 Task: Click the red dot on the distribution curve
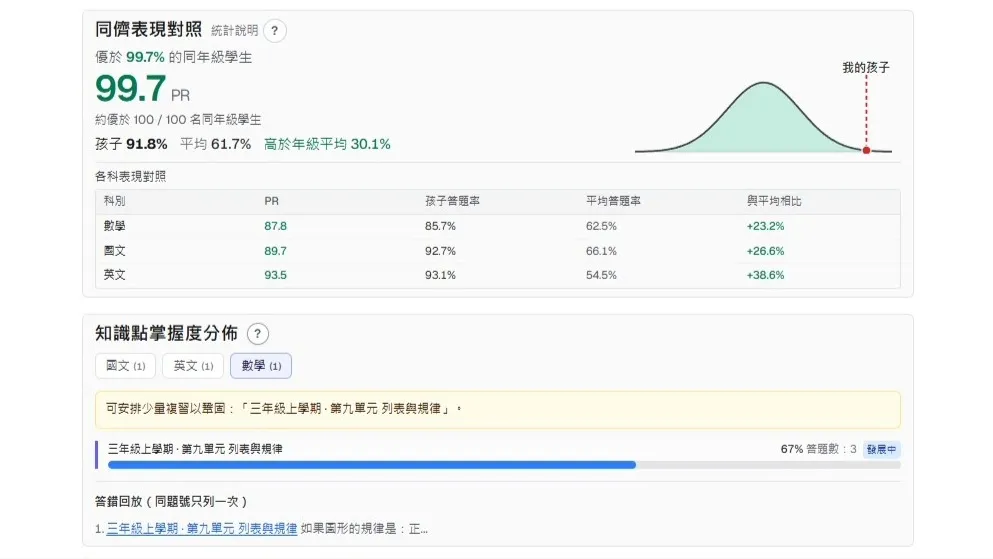866,150
